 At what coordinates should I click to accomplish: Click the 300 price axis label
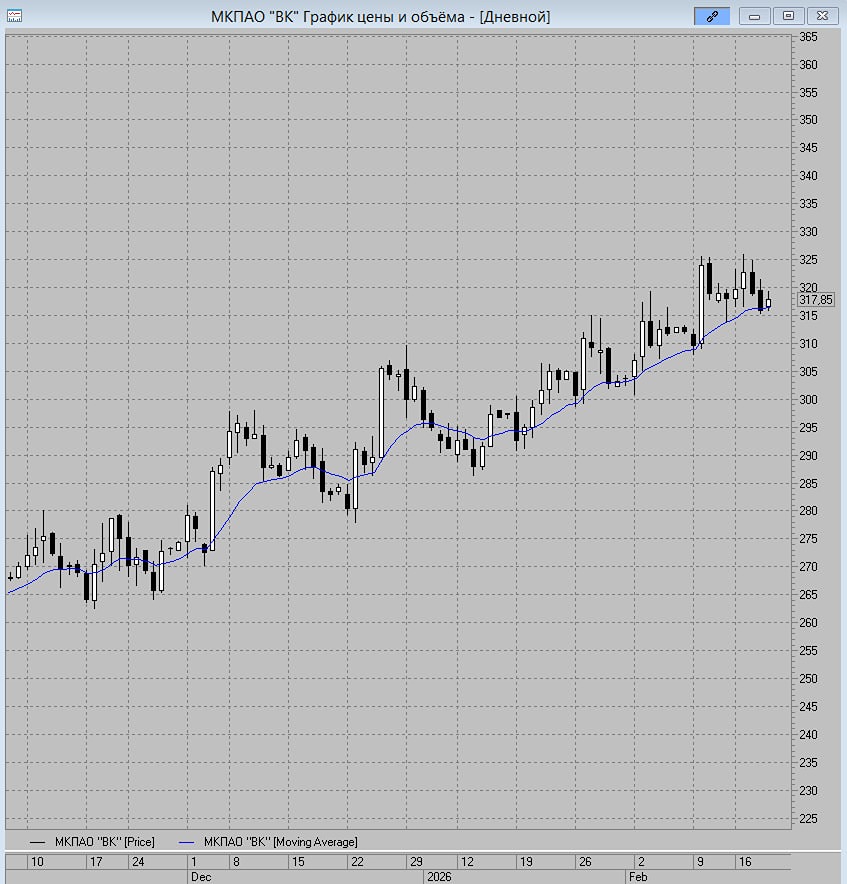coord(808,399)
